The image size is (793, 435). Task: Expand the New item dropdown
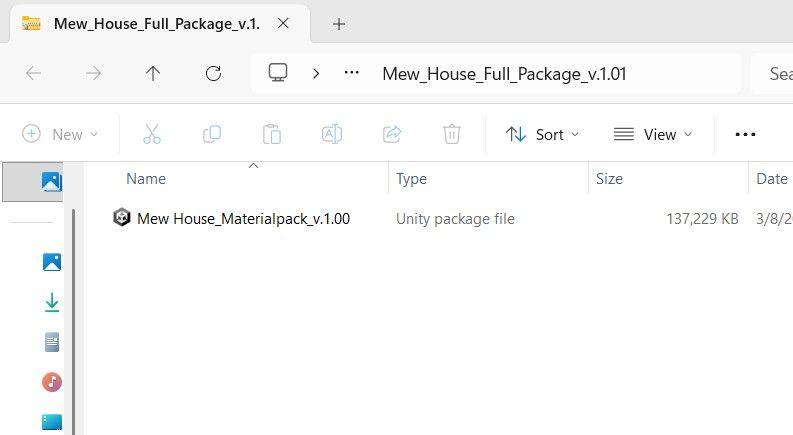(60, 135)
